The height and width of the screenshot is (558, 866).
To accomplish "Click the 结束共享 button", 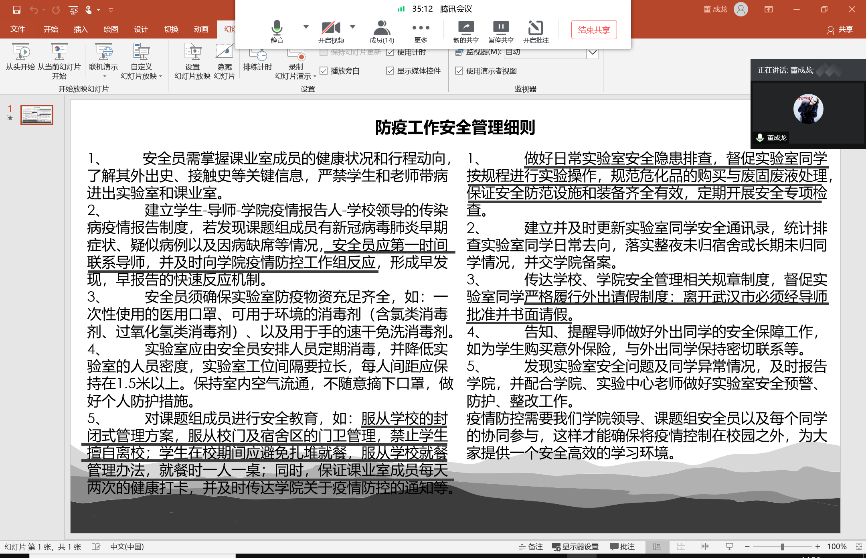I will tap(596, 30).
